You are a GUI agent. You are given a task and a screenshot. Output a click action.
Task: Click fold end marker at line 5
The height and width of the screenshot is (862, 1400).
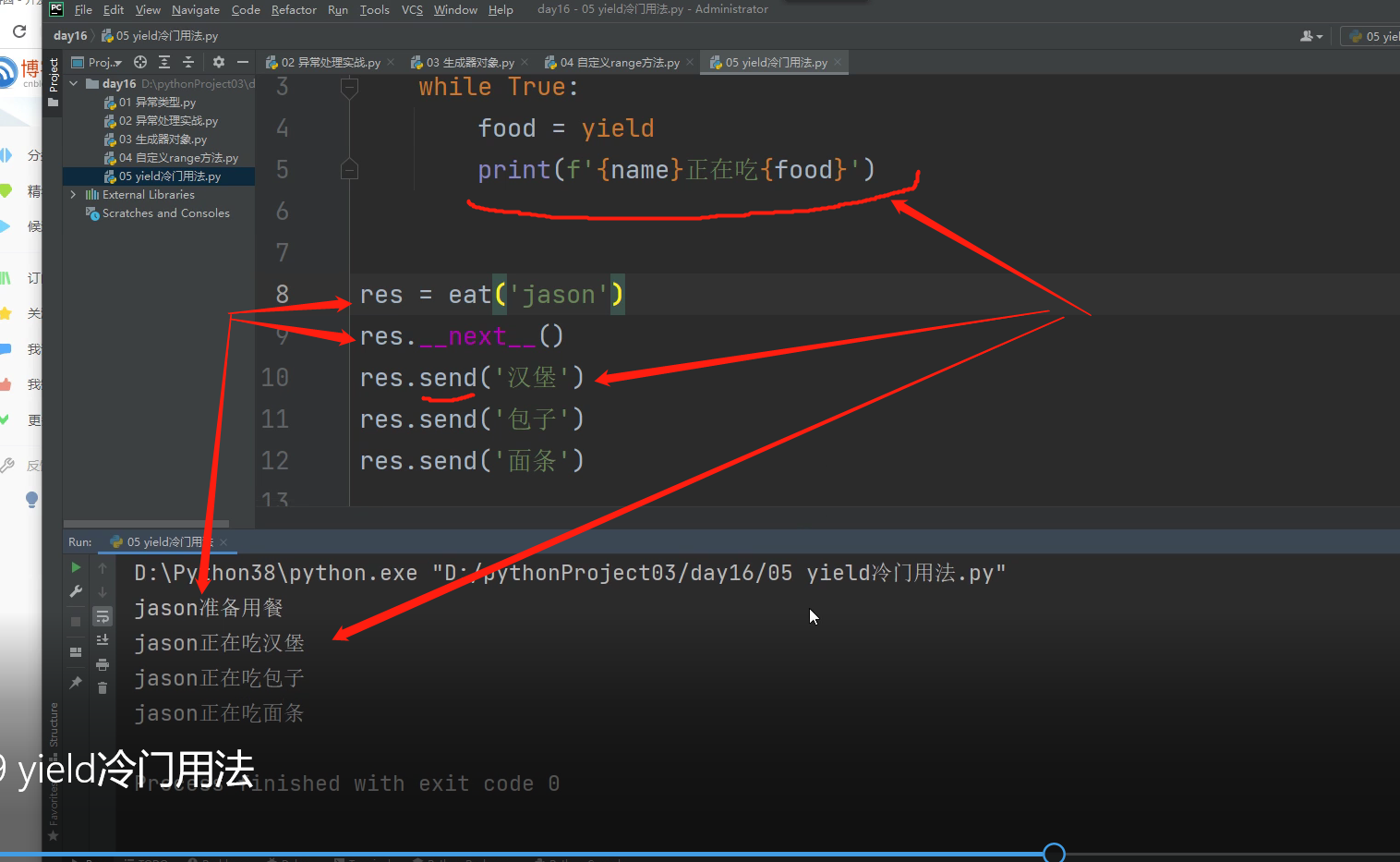[x=349, y=169]
